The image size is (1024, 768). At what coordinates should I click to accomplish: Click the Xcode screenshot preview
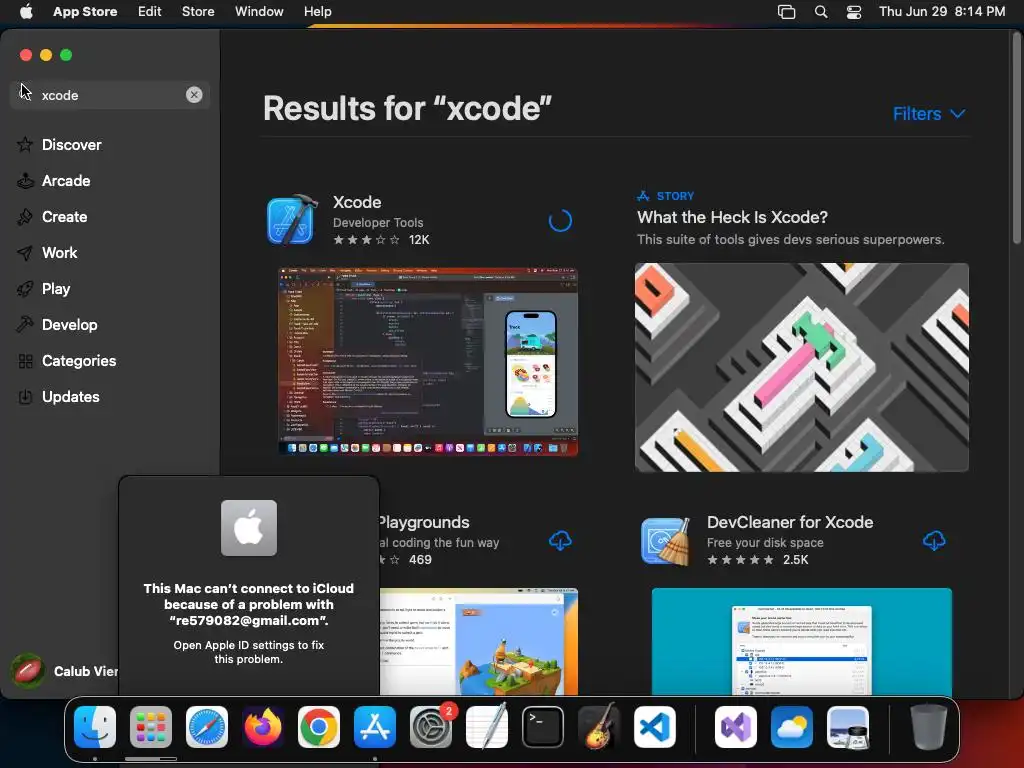(428, 361)
